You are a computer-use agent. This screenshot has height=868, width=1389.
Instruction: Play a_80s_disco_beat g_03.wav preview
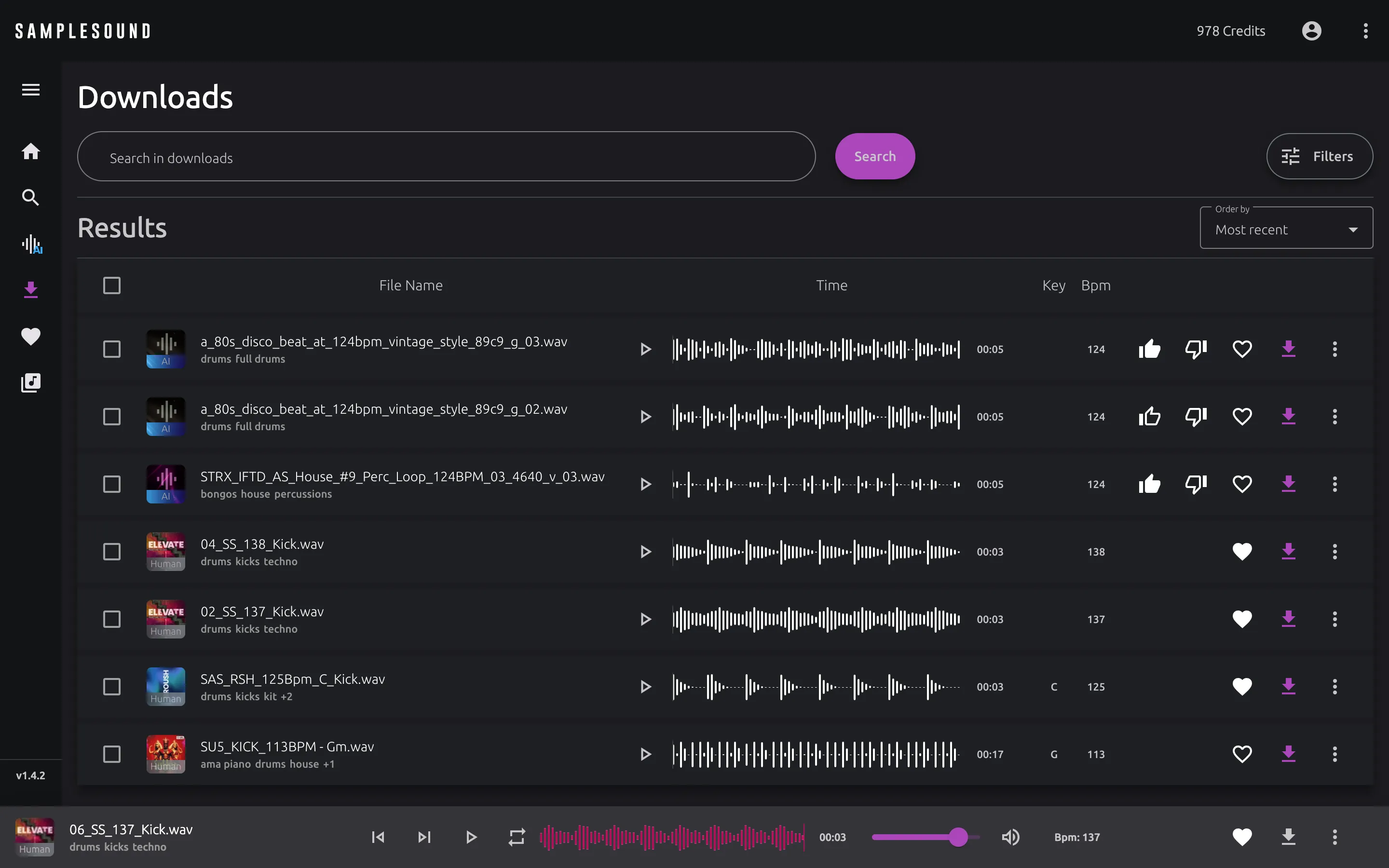(x=645, y=349)
